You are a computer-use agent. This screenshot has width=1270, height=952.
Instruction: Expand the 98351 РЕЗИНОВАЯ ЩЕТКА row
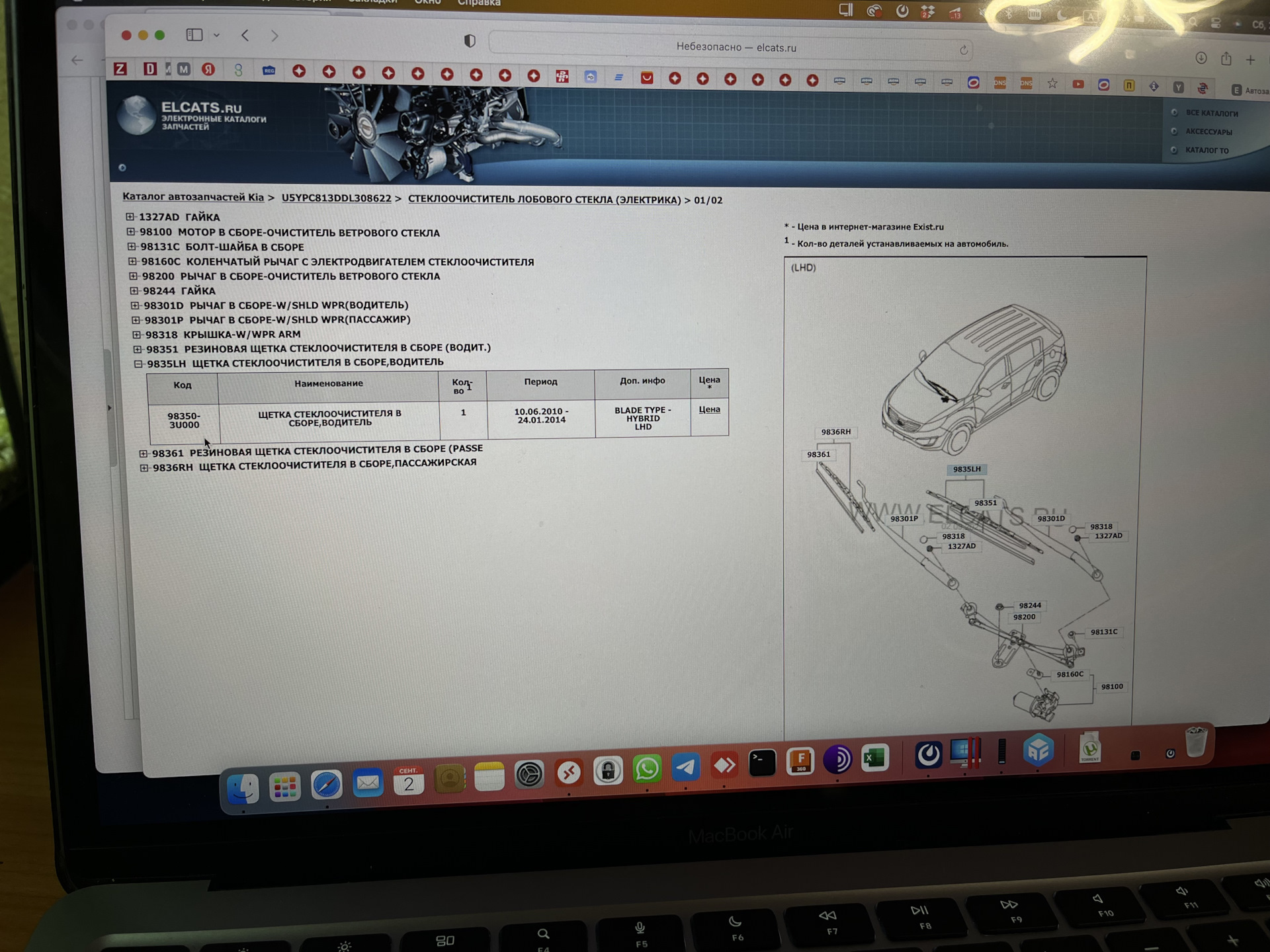coord(138,349)
